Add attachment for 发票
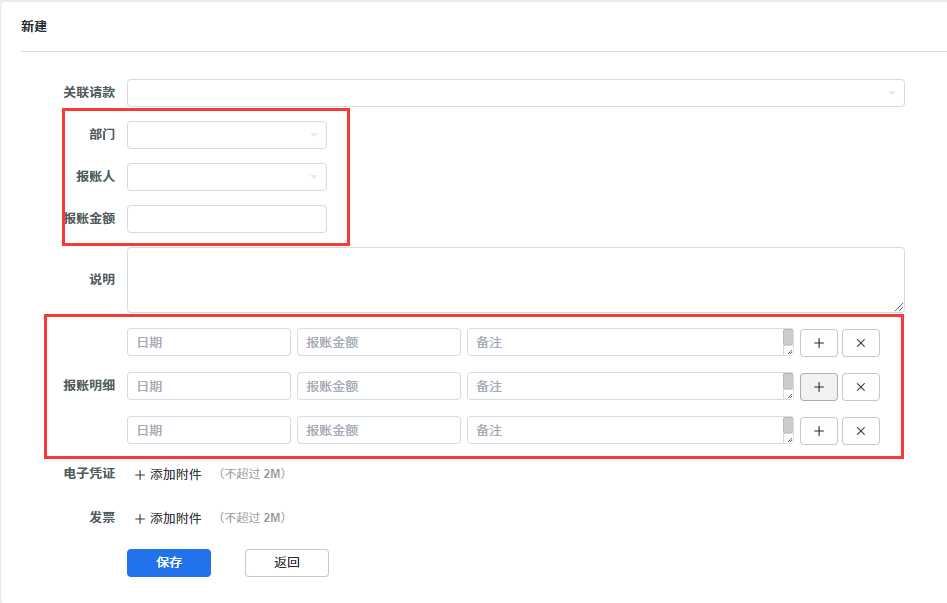947x603 pixels. point(168,518)
